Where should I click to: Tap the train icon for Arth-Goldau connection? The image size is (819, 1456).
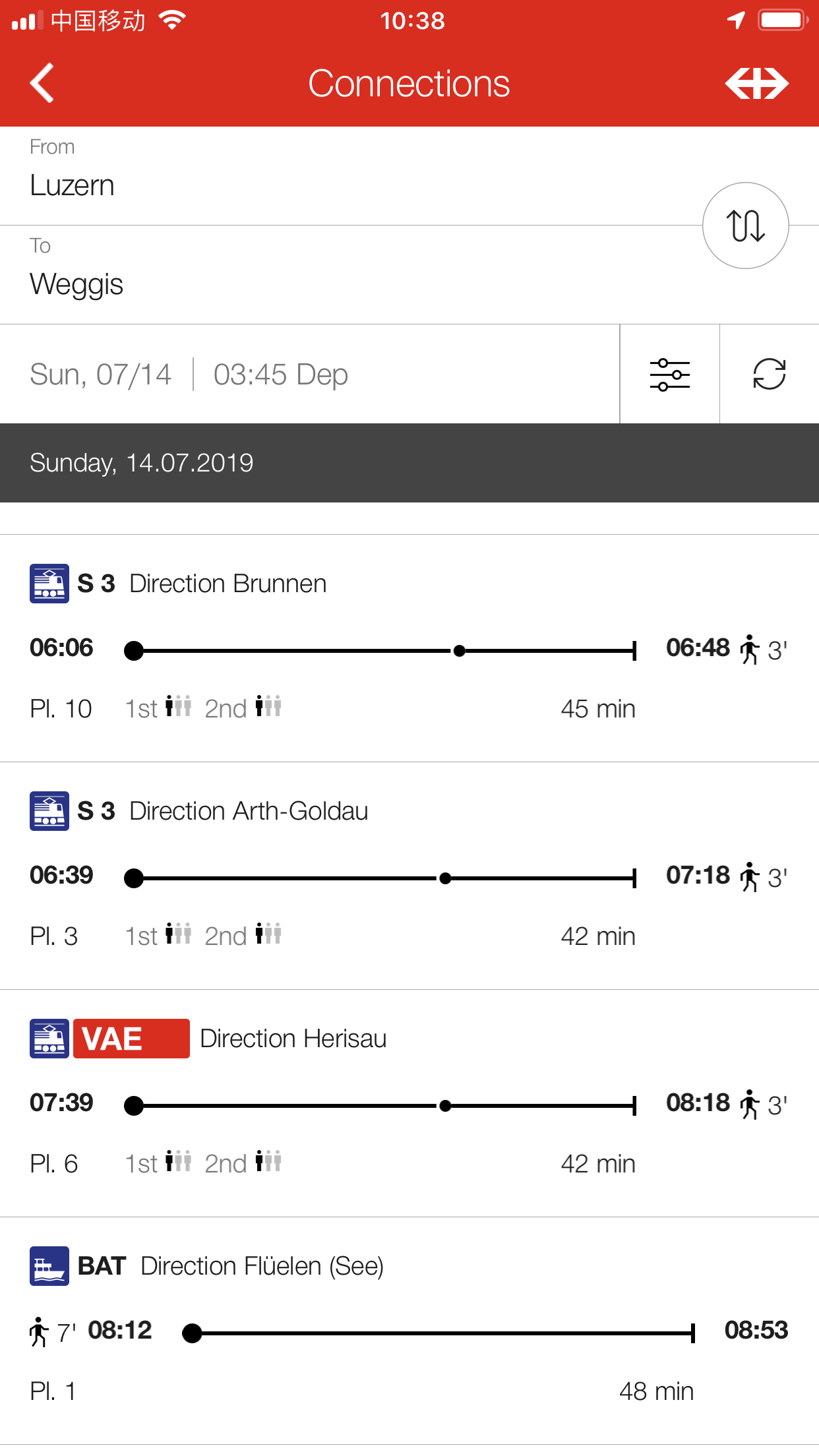point(49,811)
